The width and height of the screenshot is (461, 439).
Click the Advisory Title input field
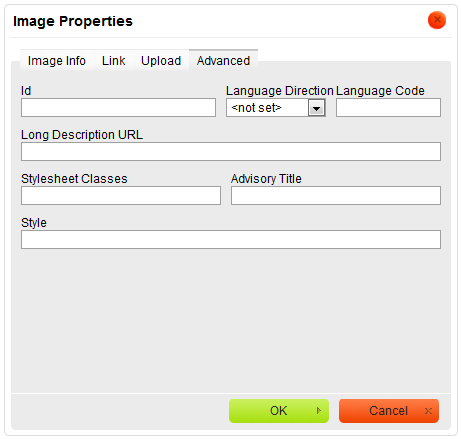[x=336, y=195]
